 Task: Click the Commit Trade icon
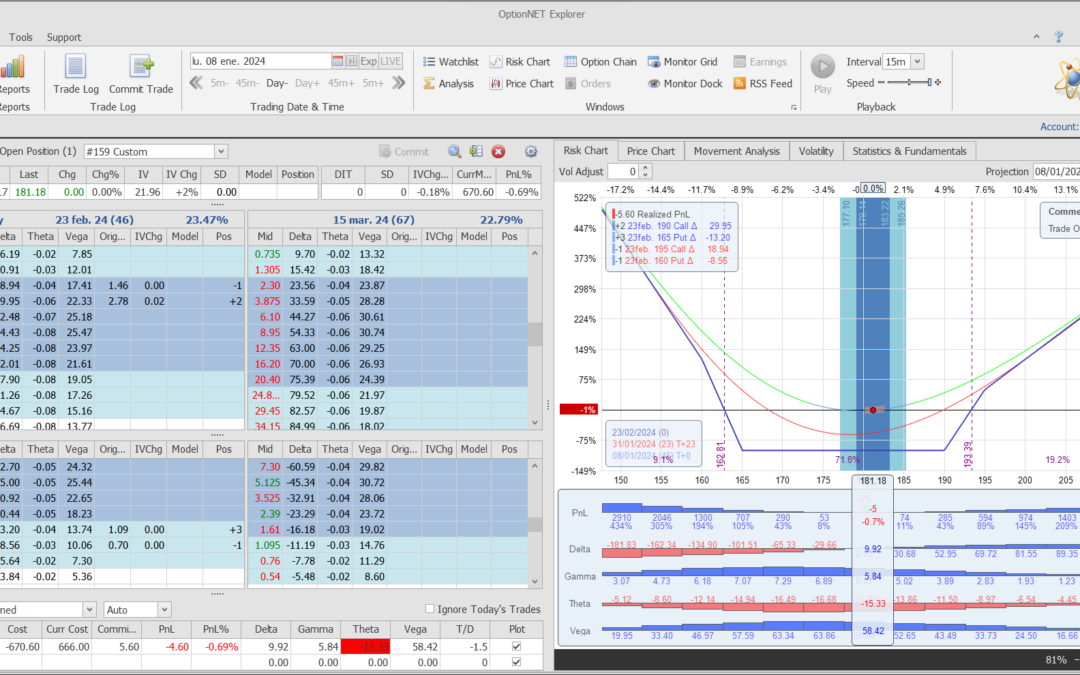[140, 67]
